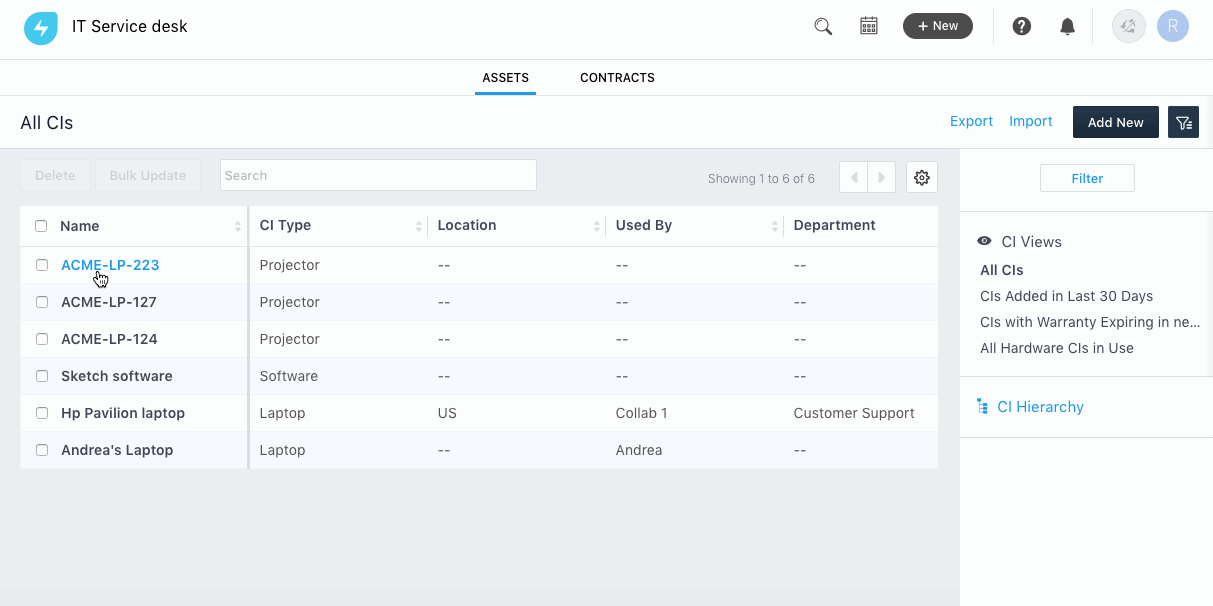The width and height of the screenshot is (1213, 606).
Task: Select checkbox for ACME-LP-127
Action: [42, 302]
